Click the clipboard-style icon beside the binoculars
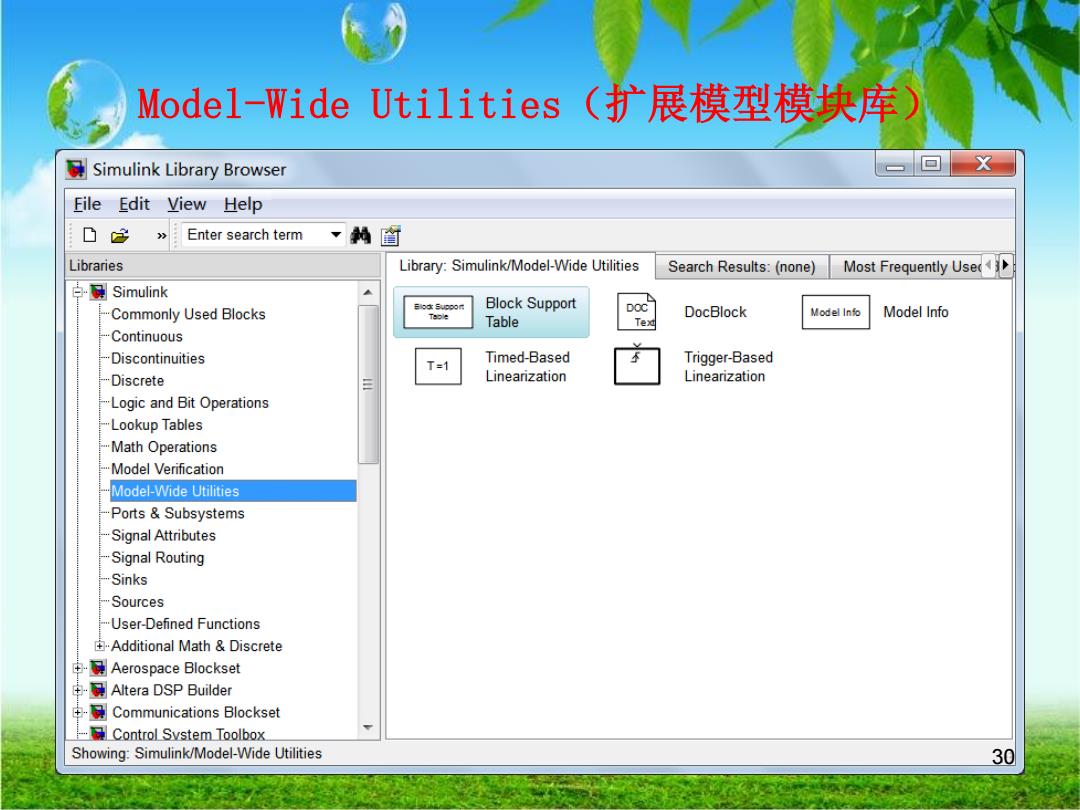 tap(391, 236)
